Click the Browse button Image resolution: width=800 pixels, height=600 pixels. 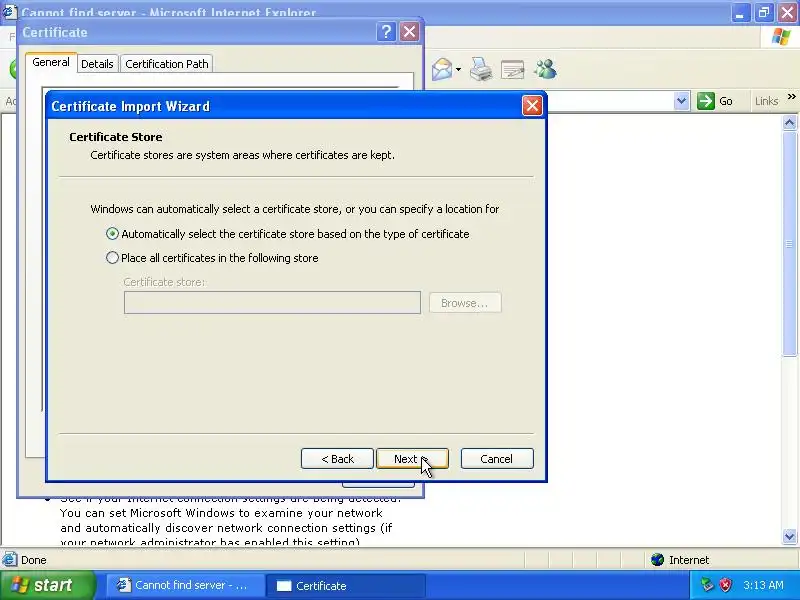(x=465, y=303)
